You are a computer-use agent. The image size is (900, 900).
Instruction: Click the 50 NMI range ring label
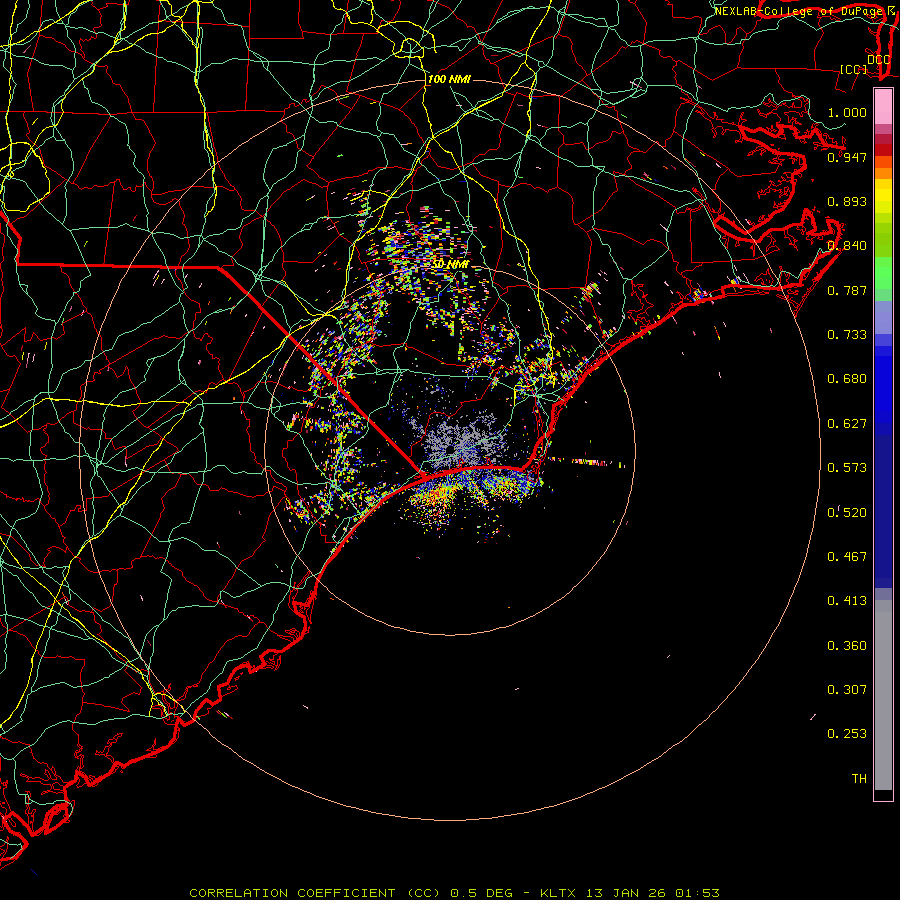451,265
